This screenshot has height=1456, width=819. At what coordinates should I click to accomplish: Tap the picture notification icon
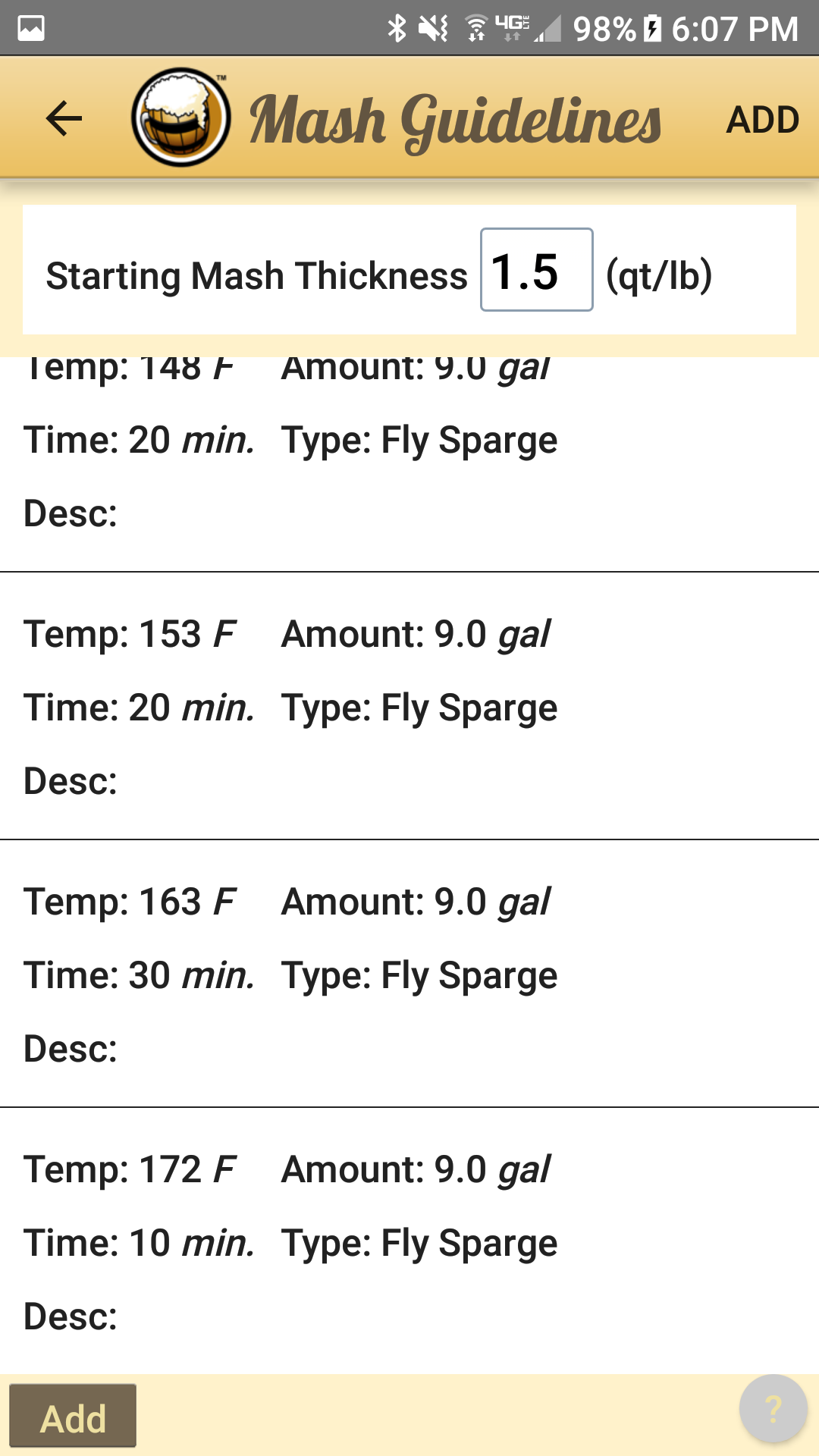[31, 28]
